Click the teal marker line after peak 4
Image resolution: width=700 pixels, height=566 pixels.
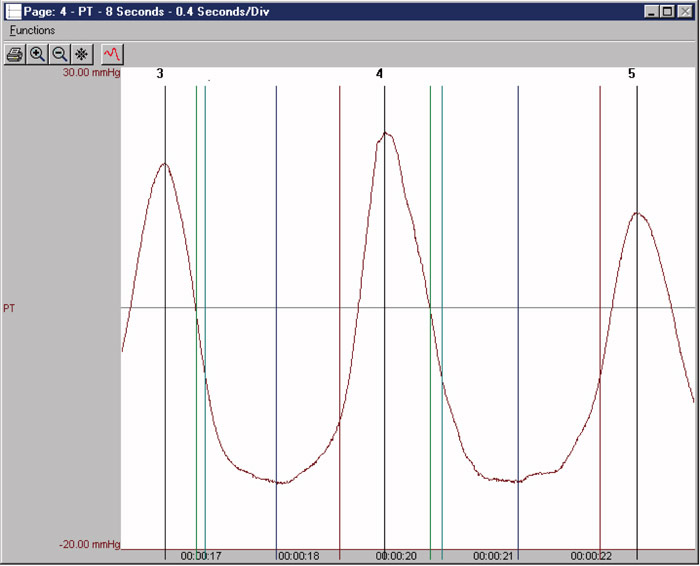point(442,321)
